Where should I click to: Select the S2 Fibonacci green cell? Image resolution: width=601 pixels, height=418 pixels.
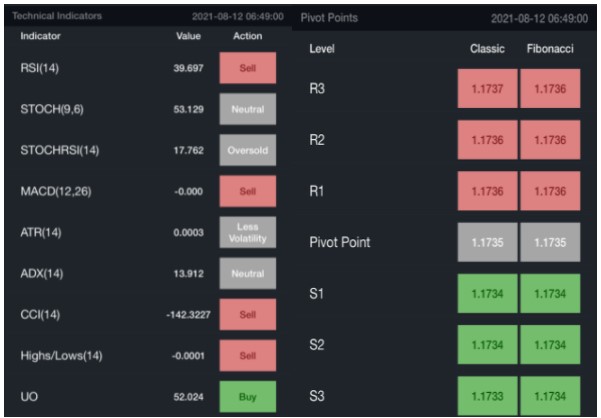[x=549, y=344]
